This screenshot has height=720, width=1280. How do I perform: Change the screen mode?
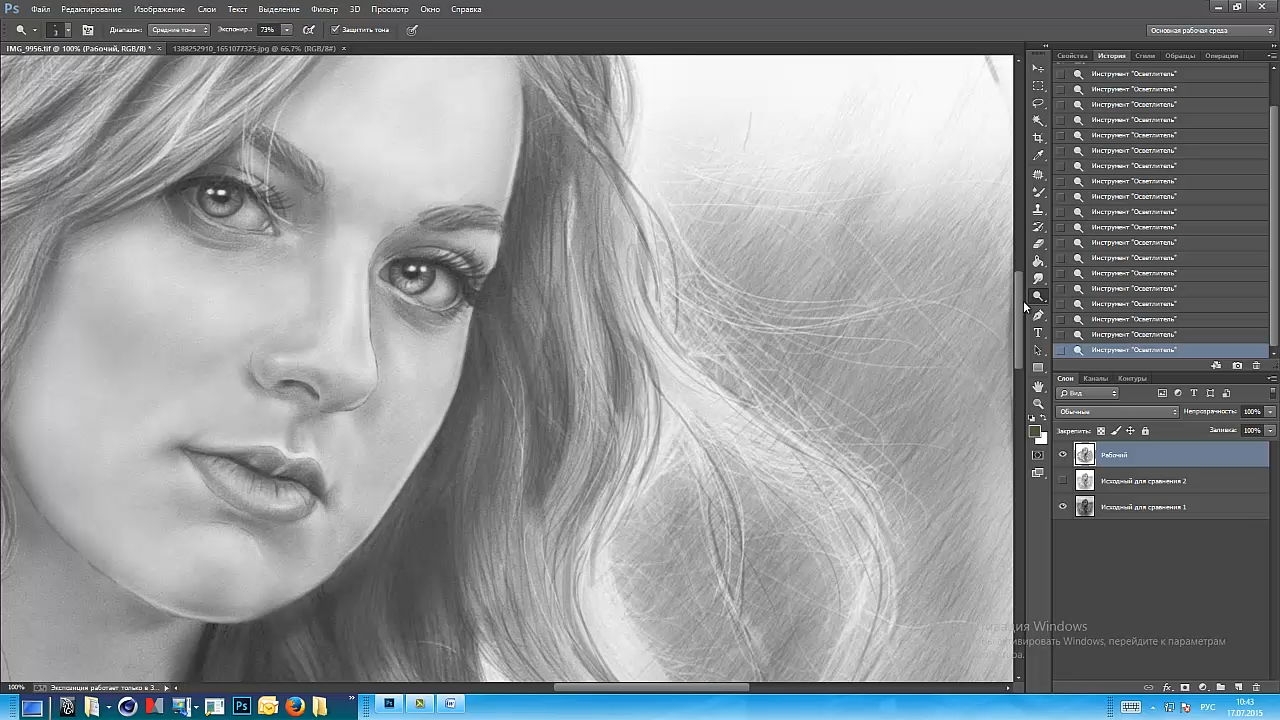(x=1038, y=474)
